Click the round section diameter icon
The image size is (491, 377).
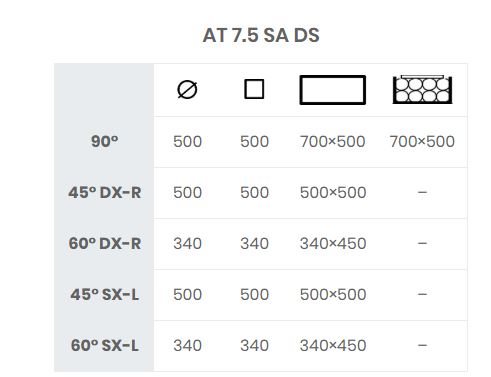click(x=187, y=90)
